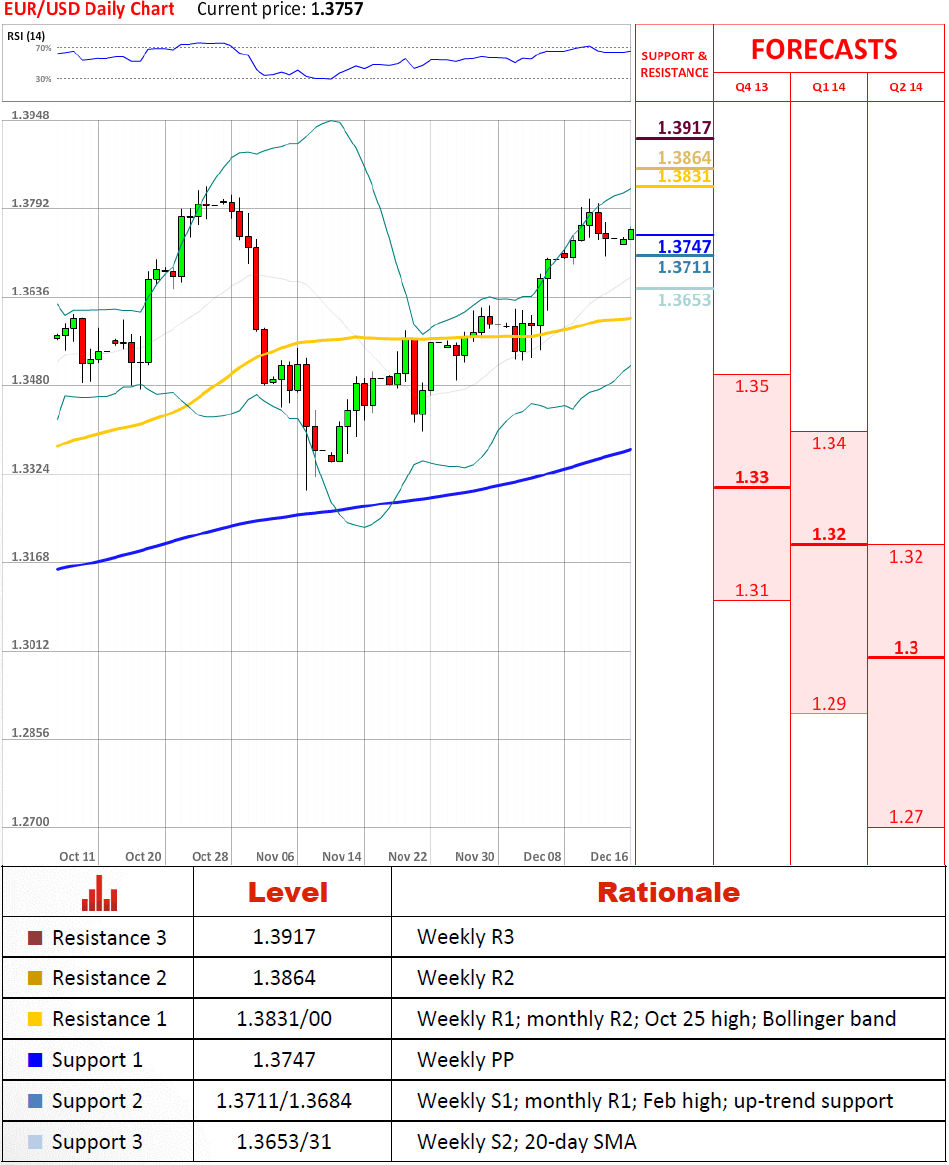Click the Rationale column header

coord(668,893)
